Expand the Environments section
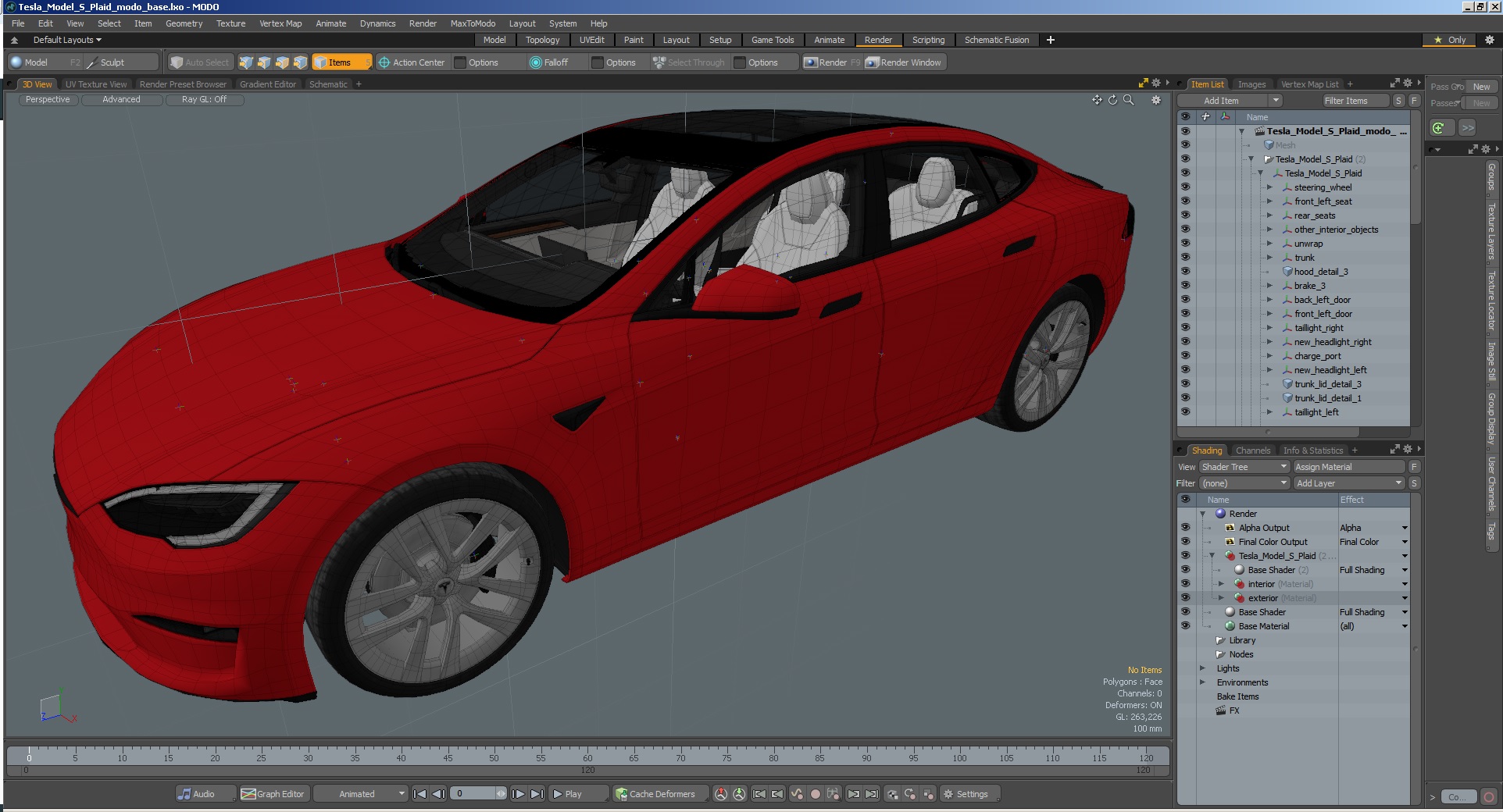This screenshot has height=812, width=1503. tap(1203, 682)
